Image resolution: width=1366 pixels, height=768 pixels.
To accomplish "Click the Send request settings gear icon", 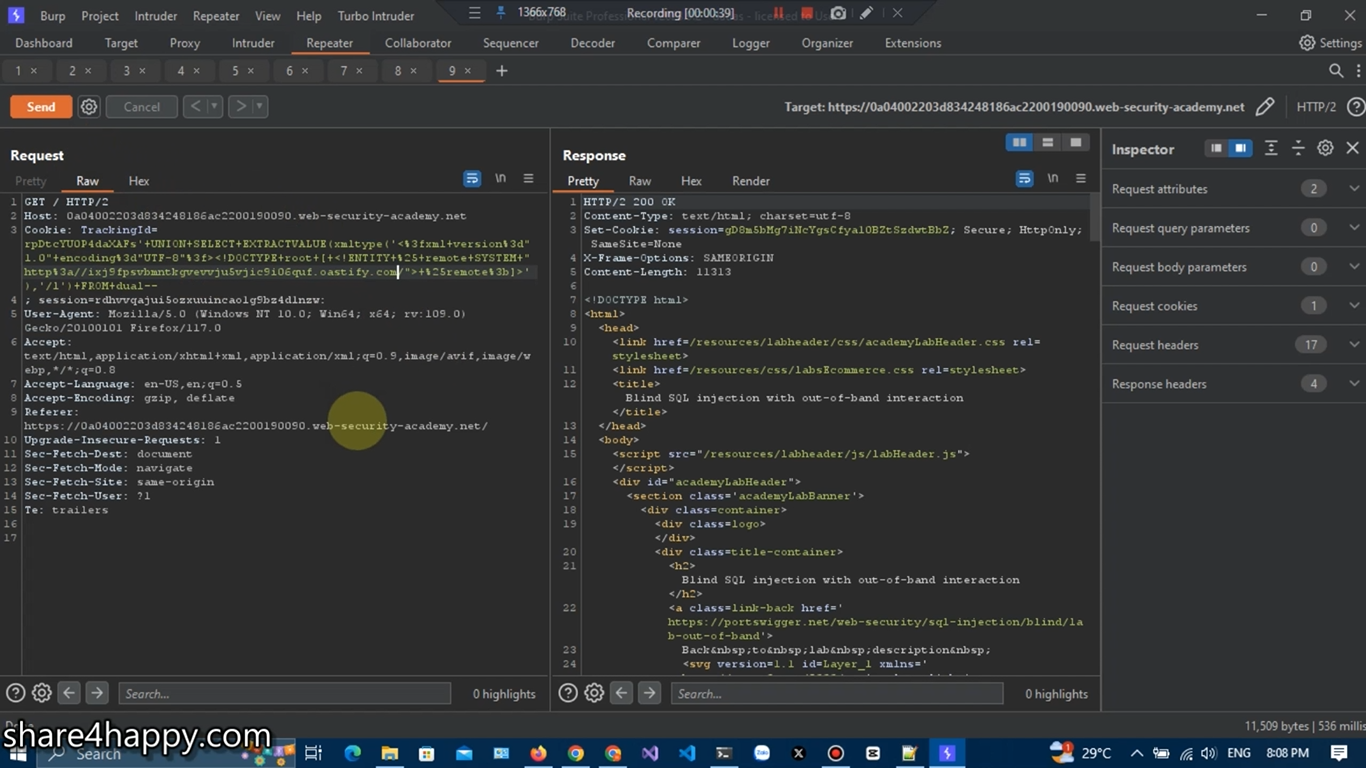I will point(89,107).
